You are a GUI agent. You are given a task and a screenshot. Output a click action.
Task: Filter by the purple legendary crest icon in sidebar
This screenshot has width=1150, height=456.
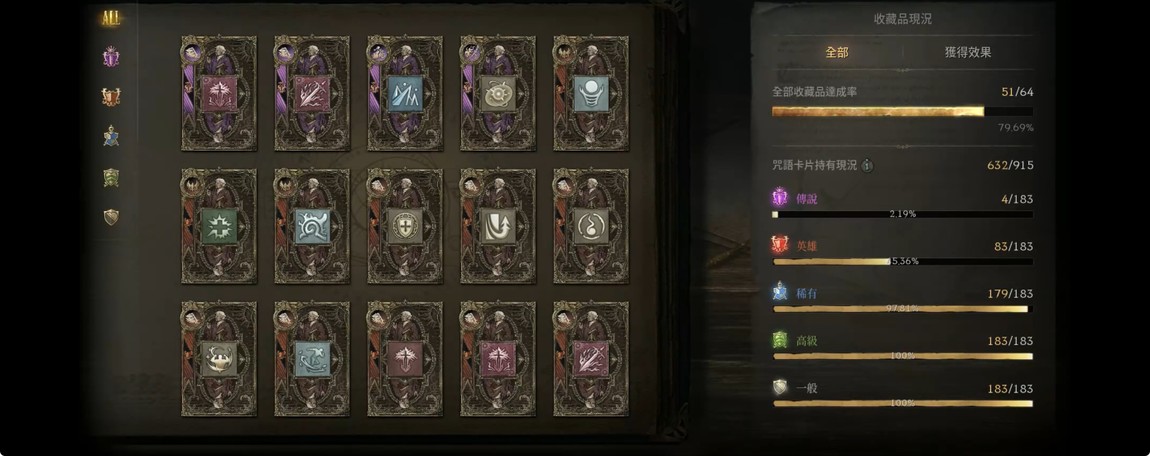click(111, 57)
